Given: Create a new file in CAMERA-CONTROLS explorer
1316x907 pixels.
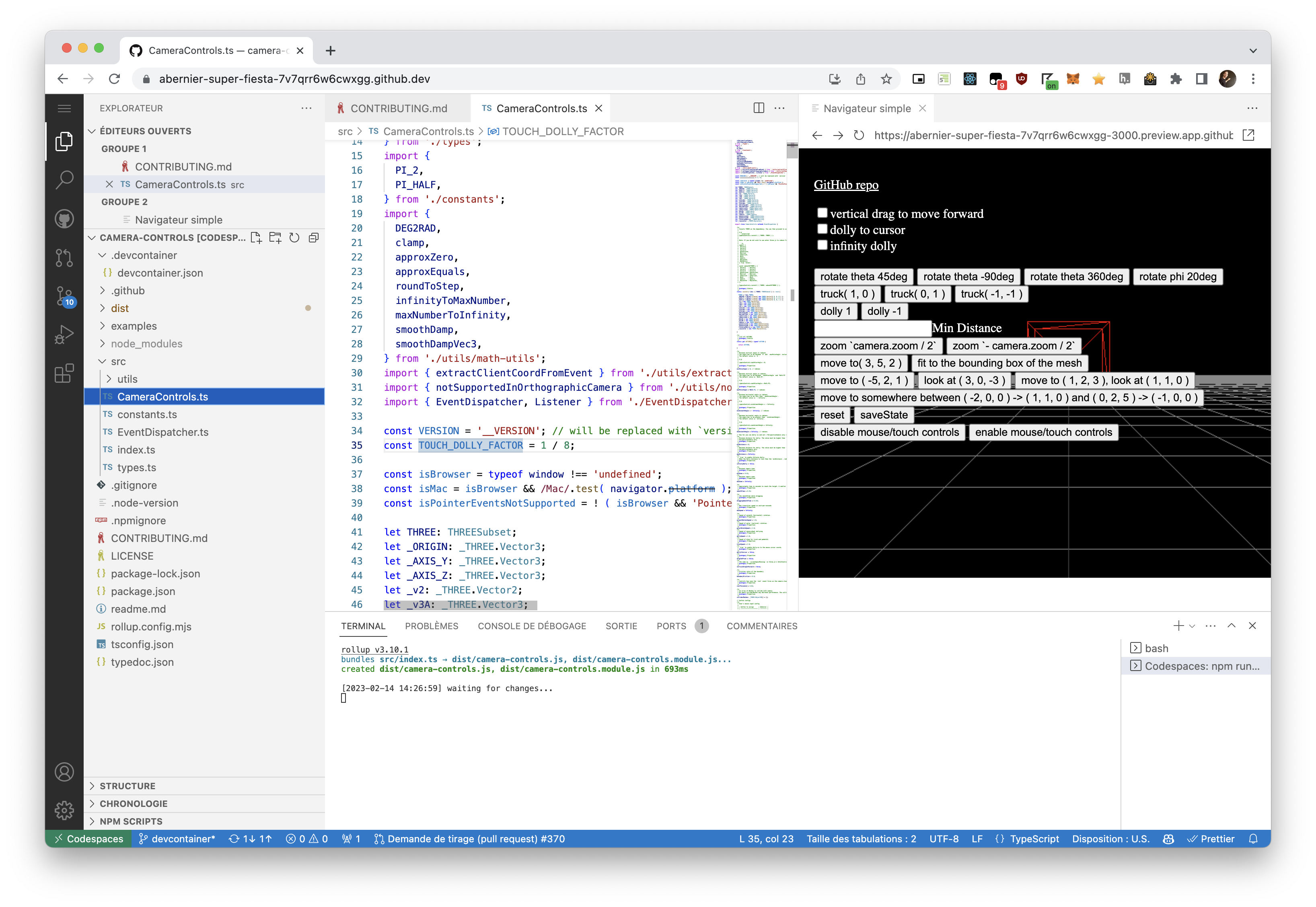Looking at the screenshot, I should [x=256, y=238].
